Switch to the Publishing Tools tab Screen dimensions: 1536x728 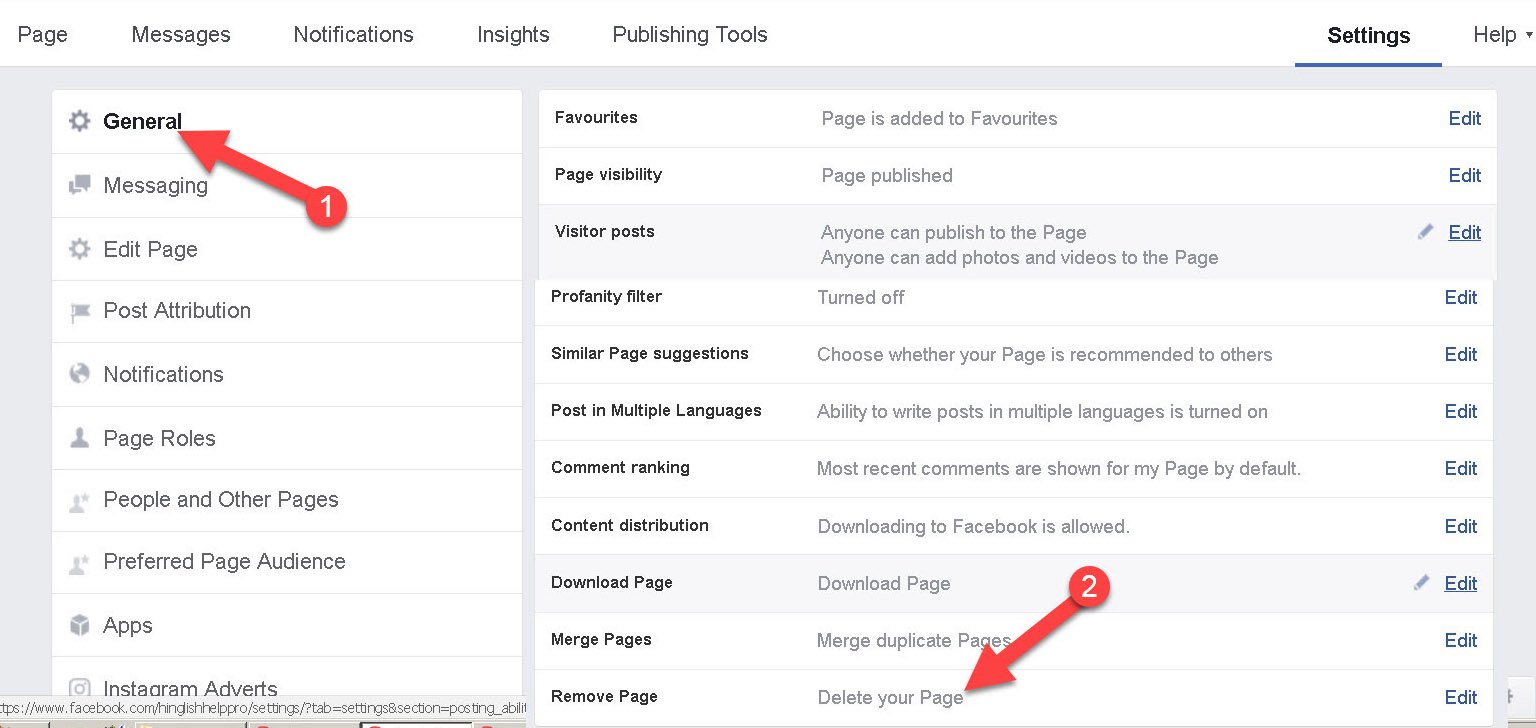point(688,34)
